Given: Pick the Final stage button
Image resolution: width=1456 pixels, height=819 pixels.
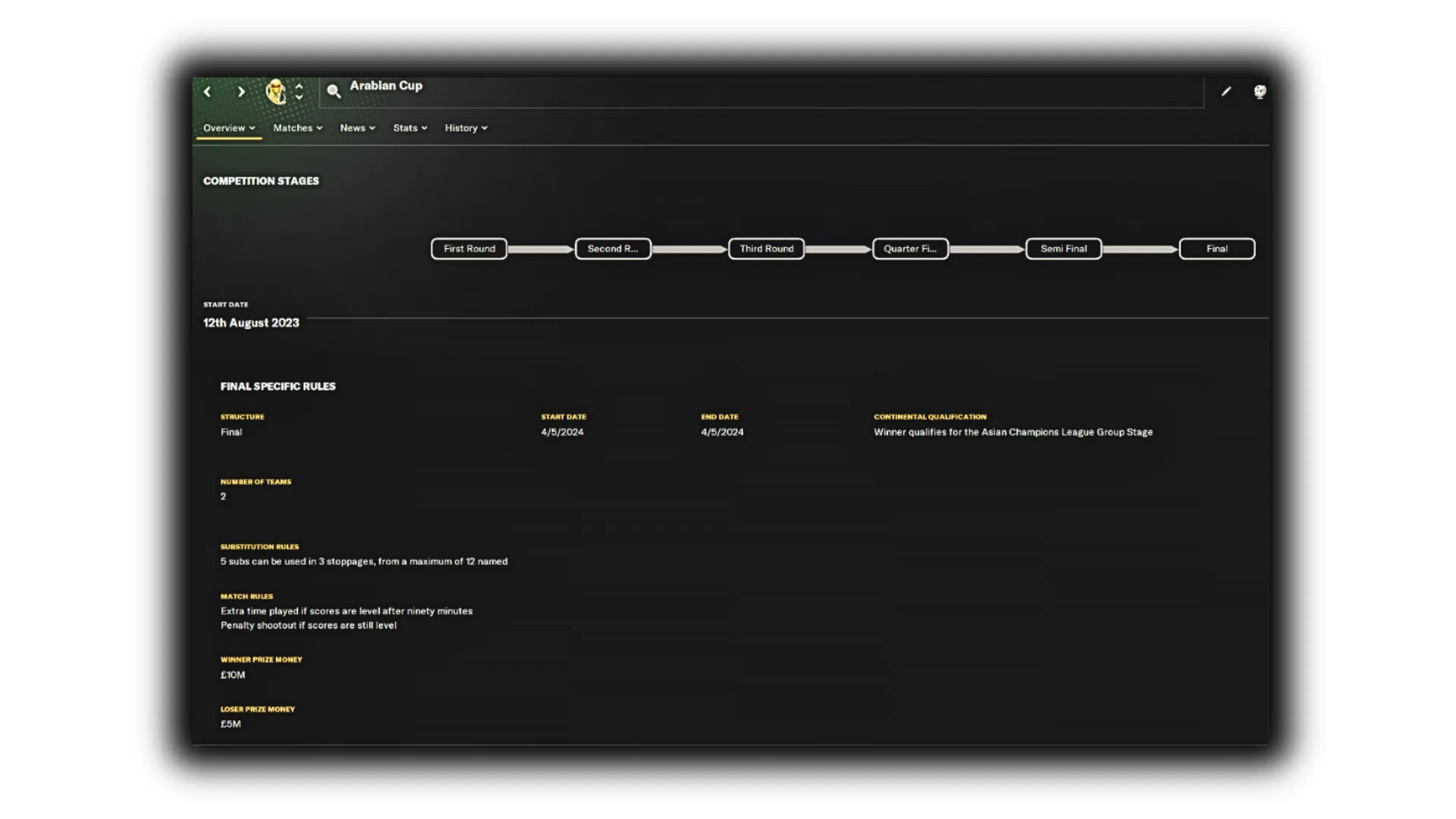Looking at the screenshot, I should point(1217,249).
